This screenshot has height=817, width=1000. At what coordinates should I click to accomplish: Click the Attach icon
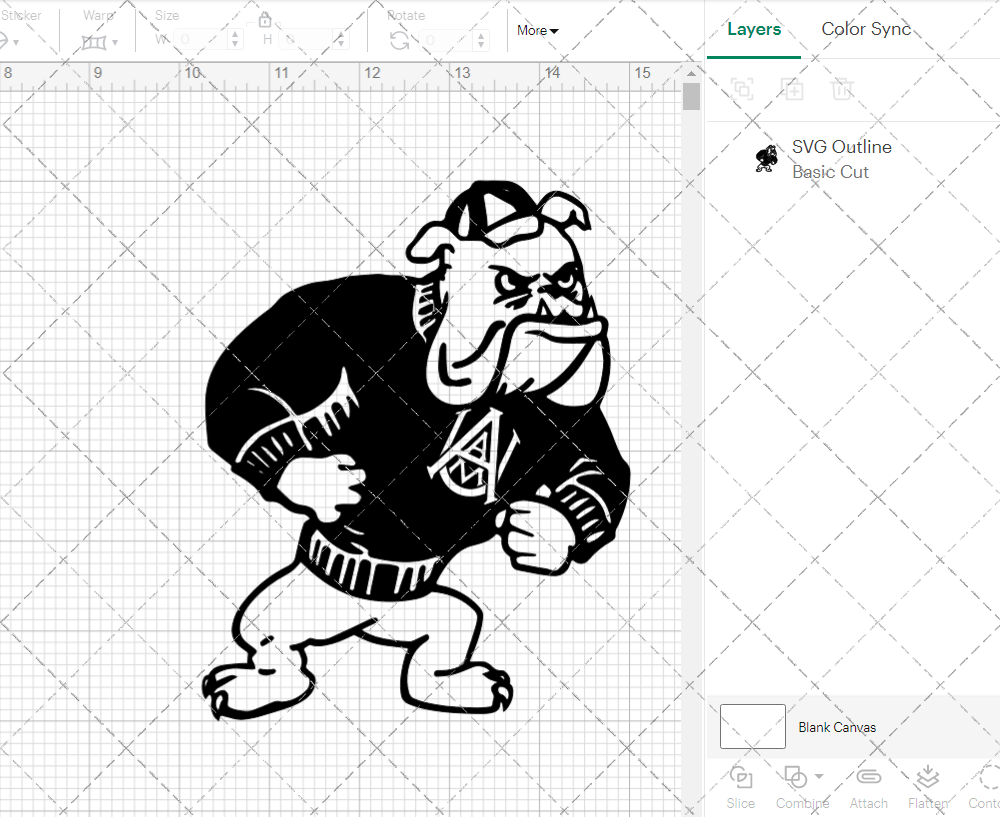click(x=868, y=787)
